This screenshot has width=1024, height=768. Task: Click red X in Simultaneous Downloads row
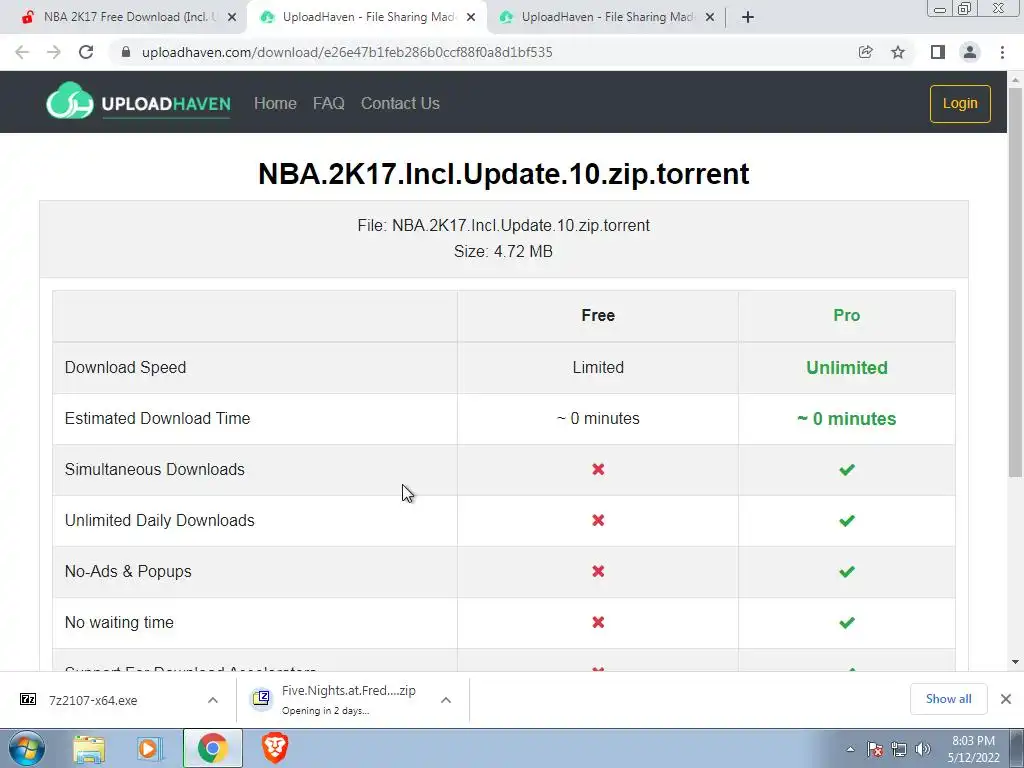click(x=598, y=469)
